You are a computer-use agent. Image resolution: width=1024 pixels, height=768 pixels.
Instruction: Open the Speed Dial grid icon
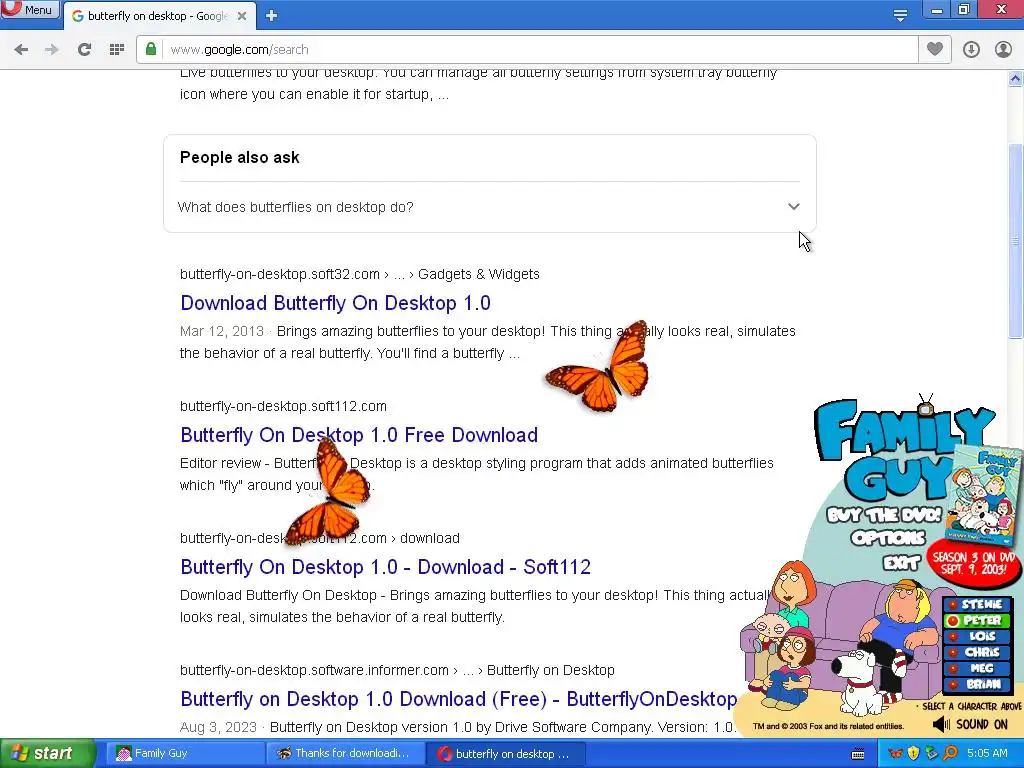[x=117, y=50]
